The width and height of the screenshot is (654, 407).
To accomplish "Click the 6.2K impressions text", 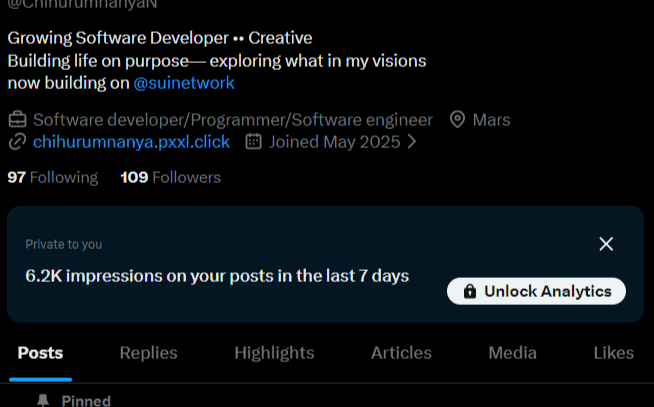I will pos(217,276).
